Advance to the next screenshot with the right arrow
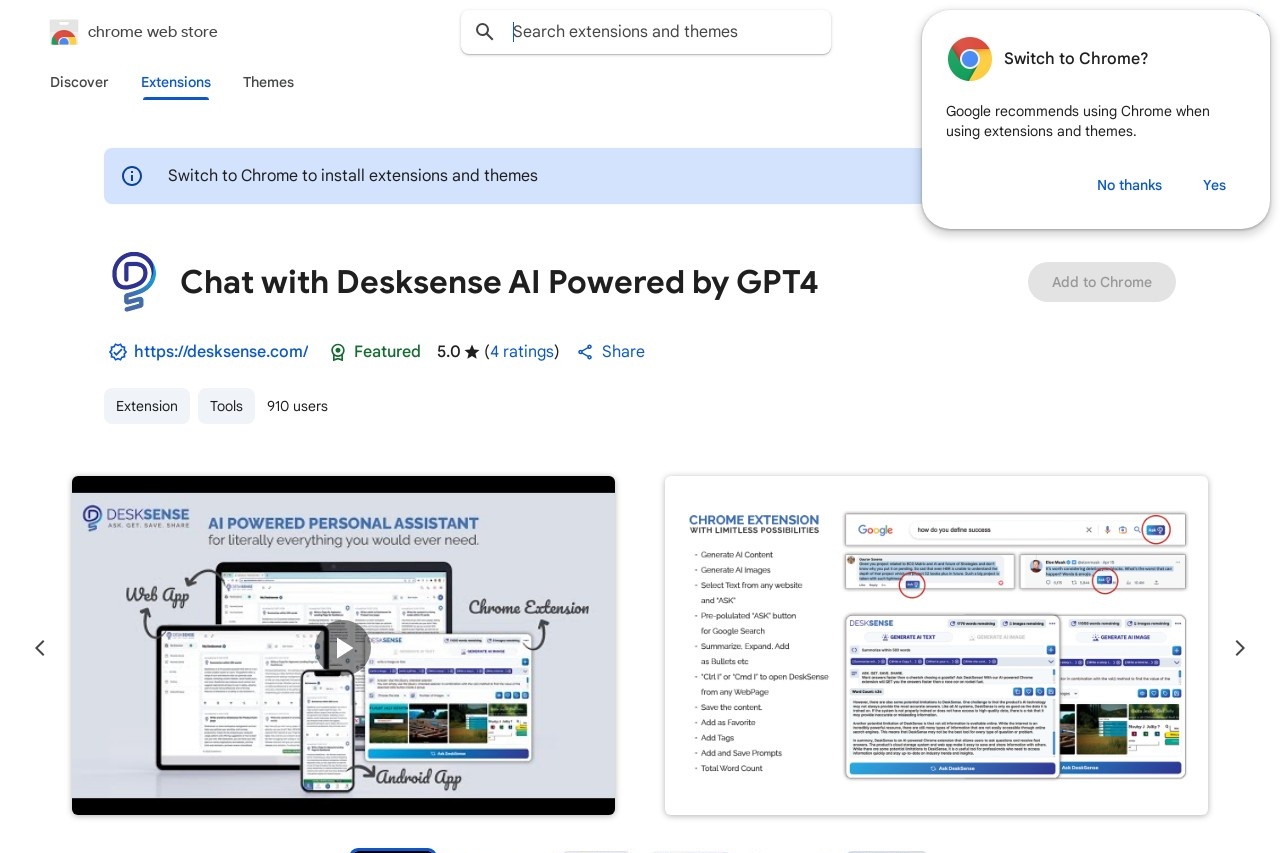 click(1240, 648)
